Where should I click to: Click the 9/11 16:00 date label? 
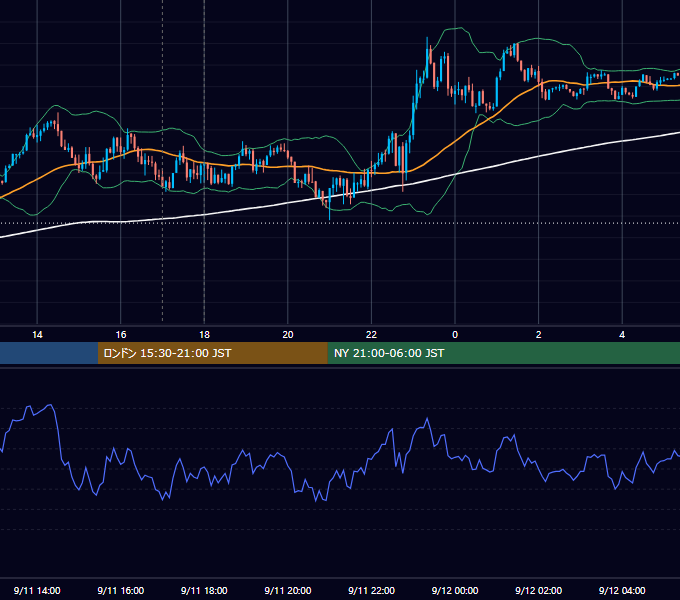(121, 590)
